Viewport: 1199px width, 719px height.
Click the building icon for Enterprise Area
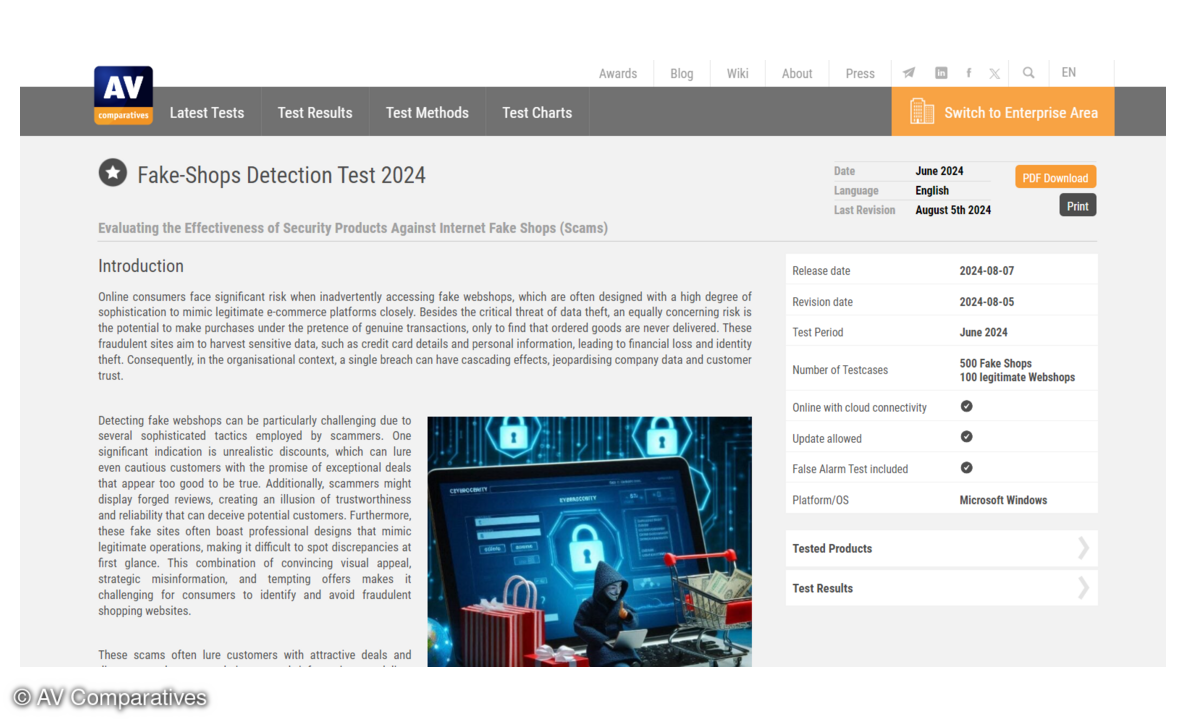tap(921, 112)
